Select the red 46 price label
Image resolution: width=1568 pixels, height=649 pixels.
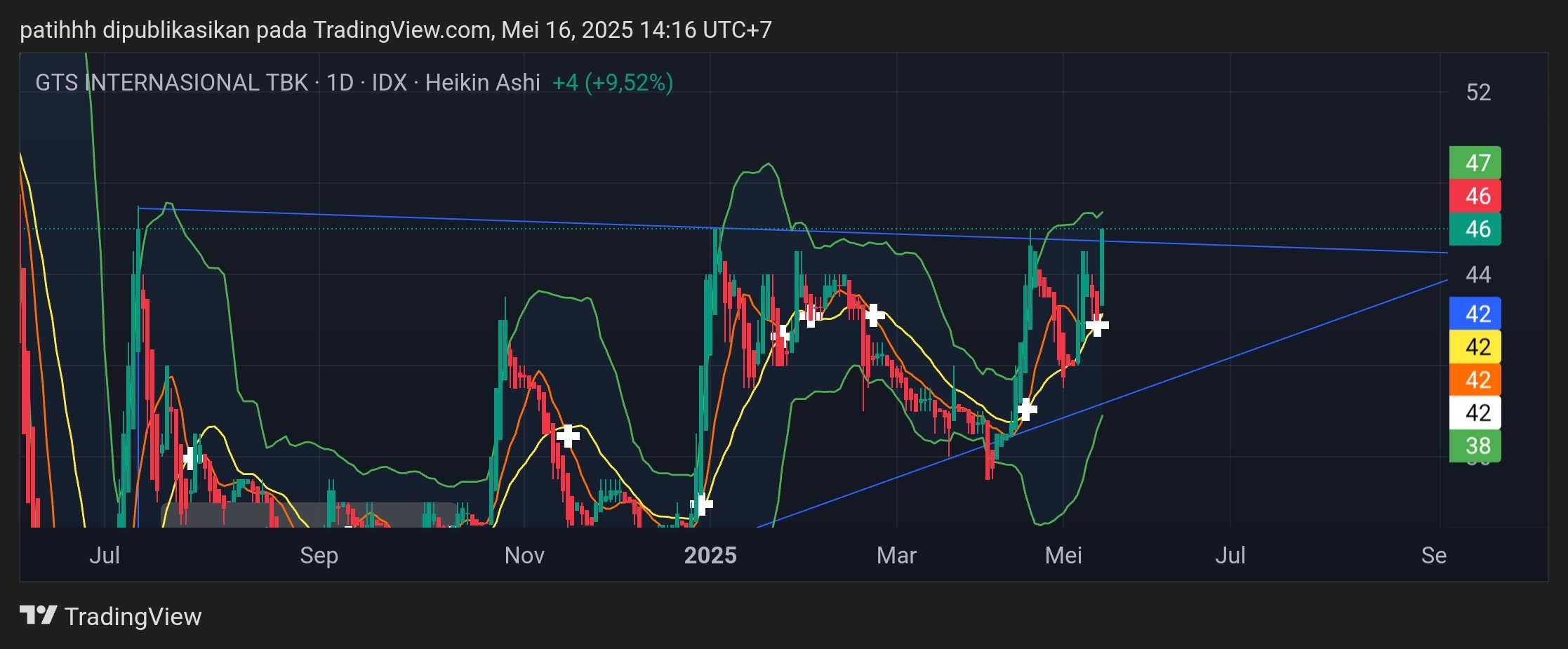1475,196
